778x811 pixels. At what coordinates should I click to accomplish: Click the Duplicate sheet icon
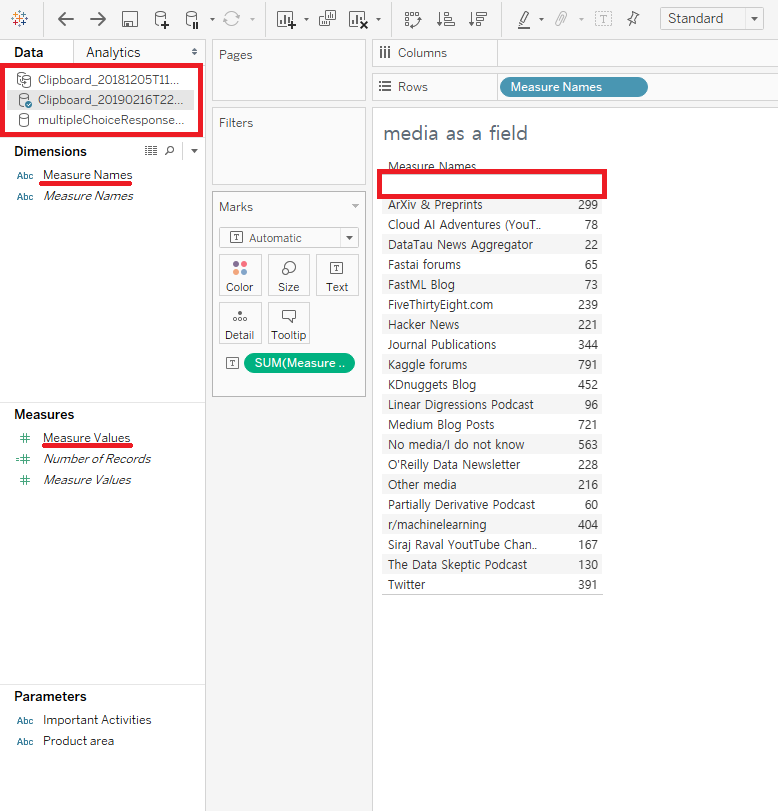click(x=327, y=19)
